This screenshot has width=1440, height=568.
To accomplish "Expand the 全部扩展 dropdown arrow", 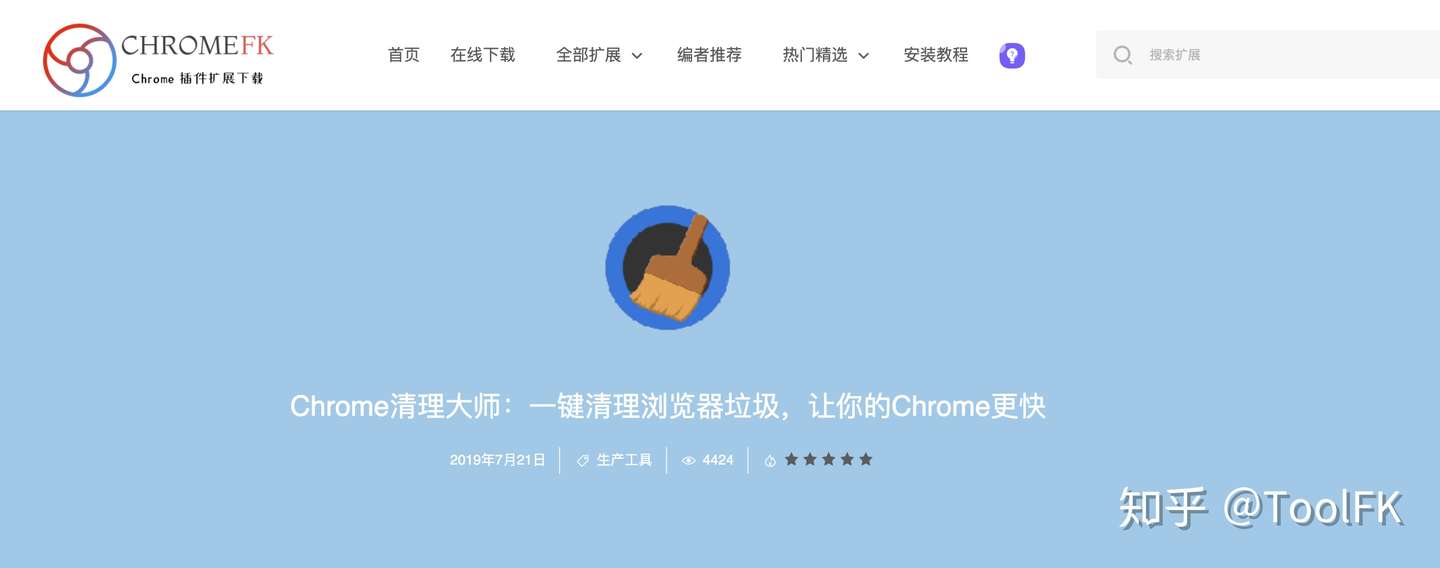I will point(637,56).
